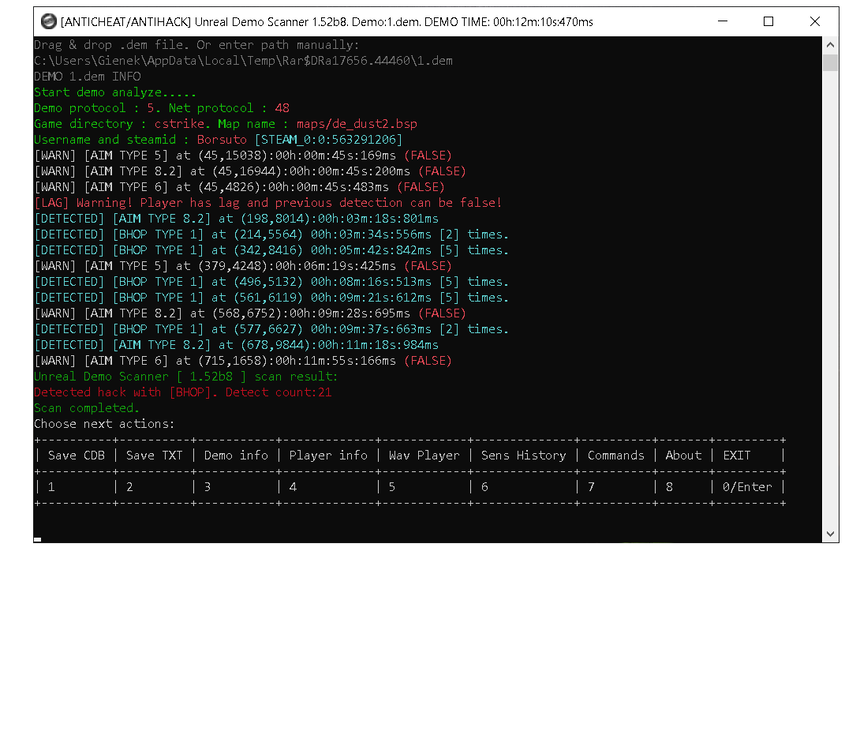This screenshot has height=750, width=860.
Task: Click the scrollbar up arrow
Action: (x=830, y=45)
